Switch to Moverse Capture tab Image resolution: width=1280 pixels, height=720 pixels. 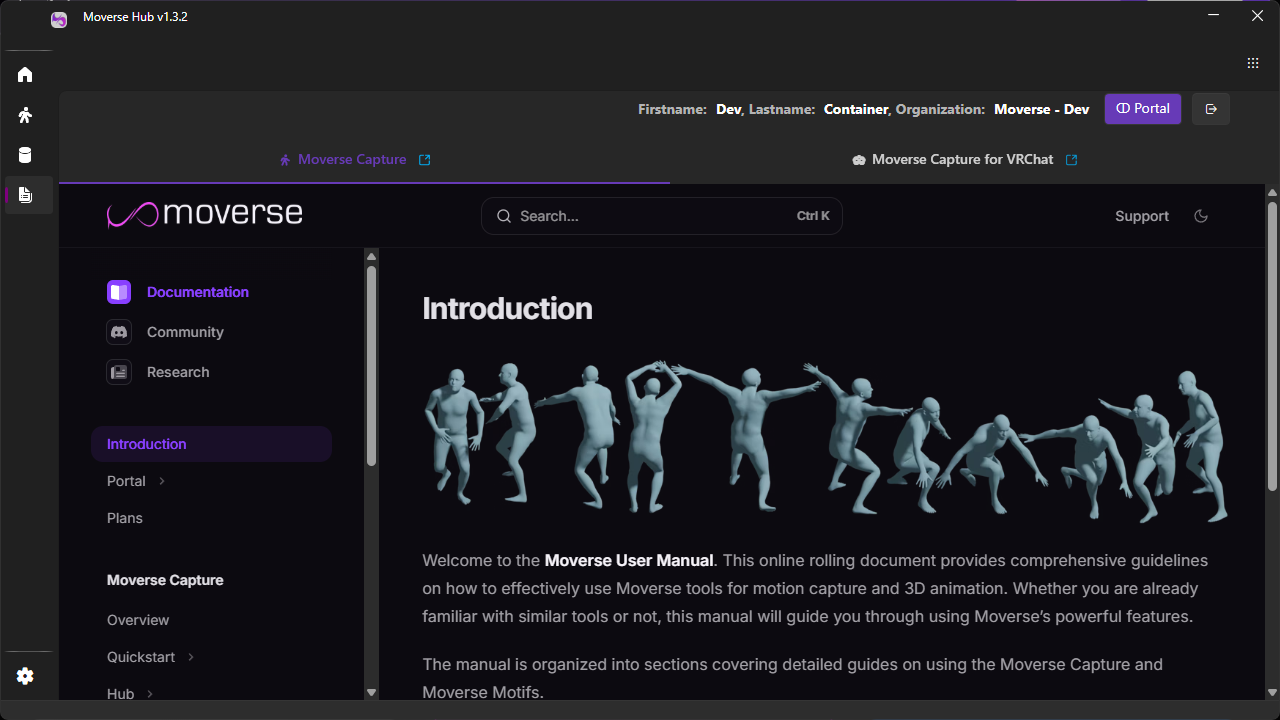364,160
